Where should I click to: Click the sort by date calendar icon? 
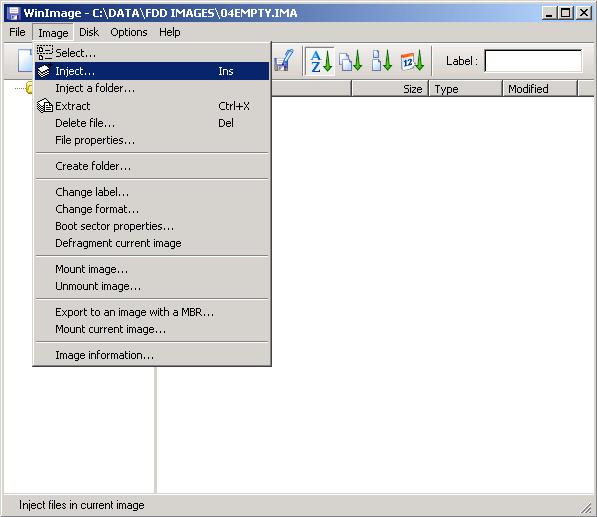pos(412,61)
